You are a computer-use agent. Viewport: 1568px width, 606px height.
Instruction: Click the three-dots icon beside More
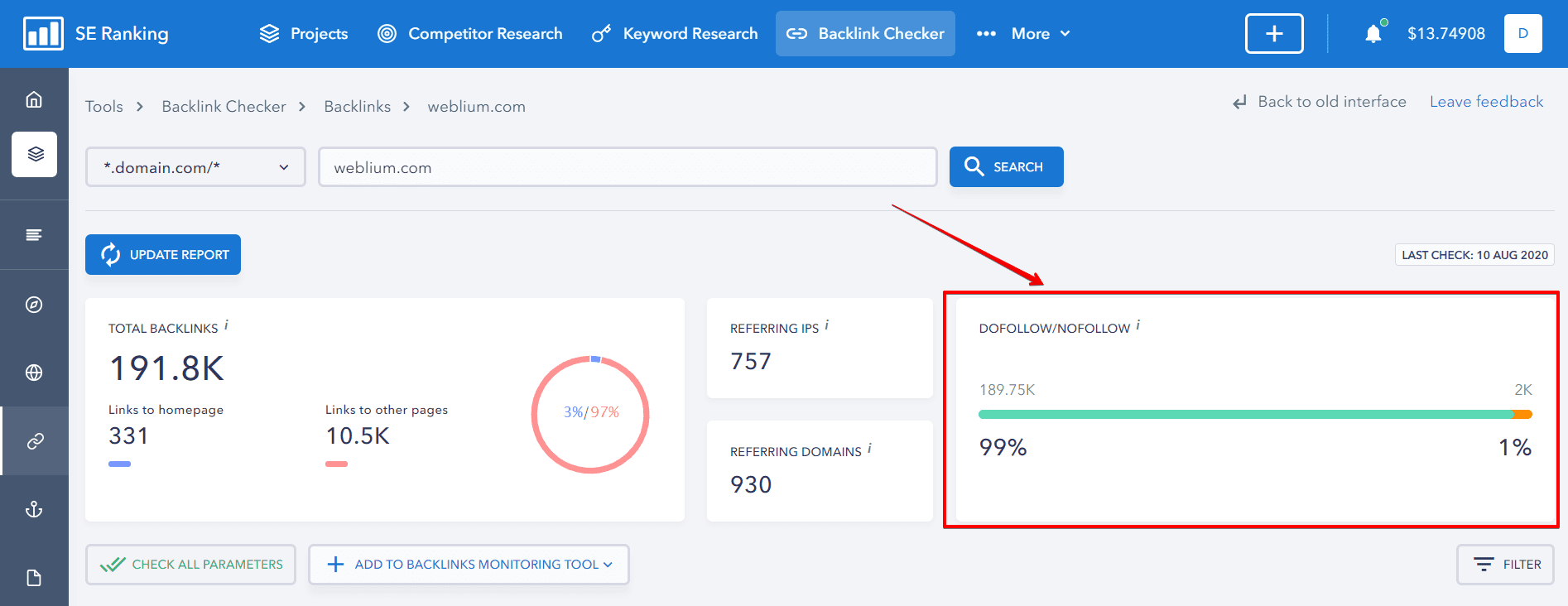[986, 34]
